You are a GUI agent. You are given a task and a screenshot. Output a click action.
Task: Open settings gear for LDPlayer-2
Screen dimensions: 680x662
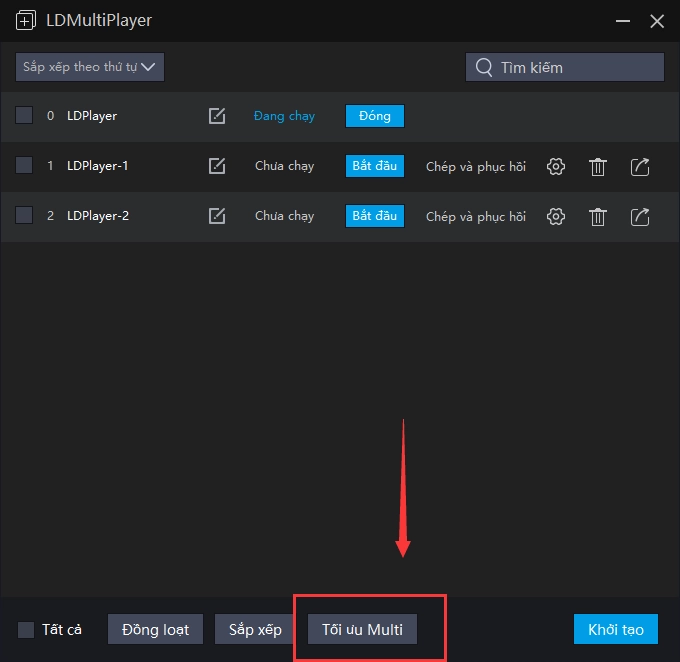[556, 216]
